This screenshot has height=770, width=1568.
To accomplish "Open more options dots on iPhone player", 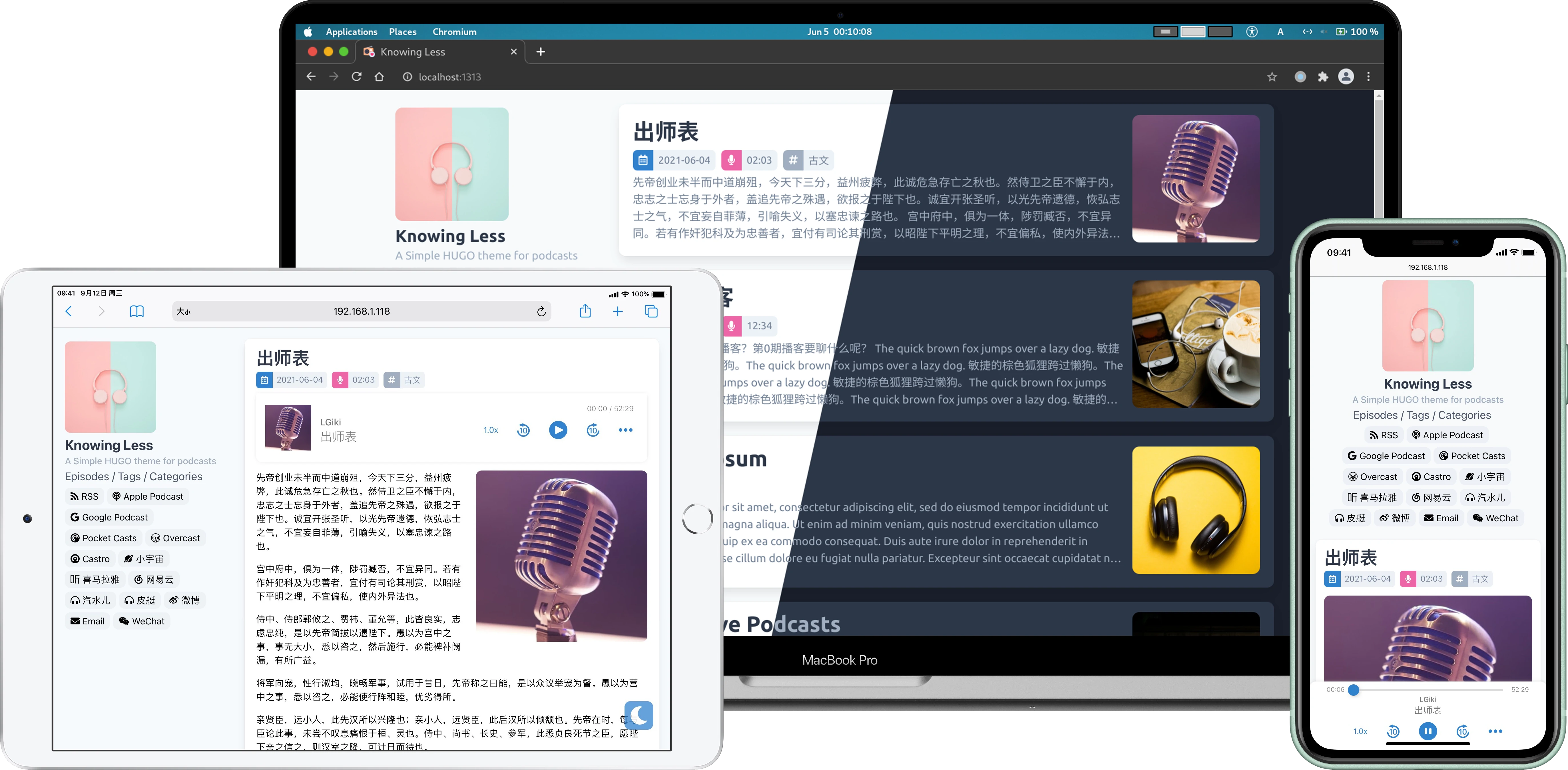I will click(x=1495, y=731).
